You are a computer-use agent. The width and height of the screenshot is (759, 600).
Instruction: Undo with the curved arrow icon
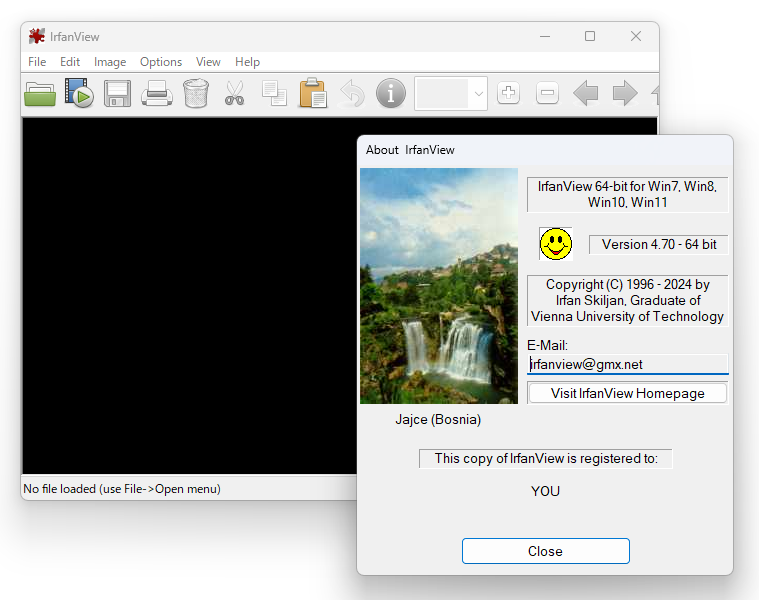point(352,93)
